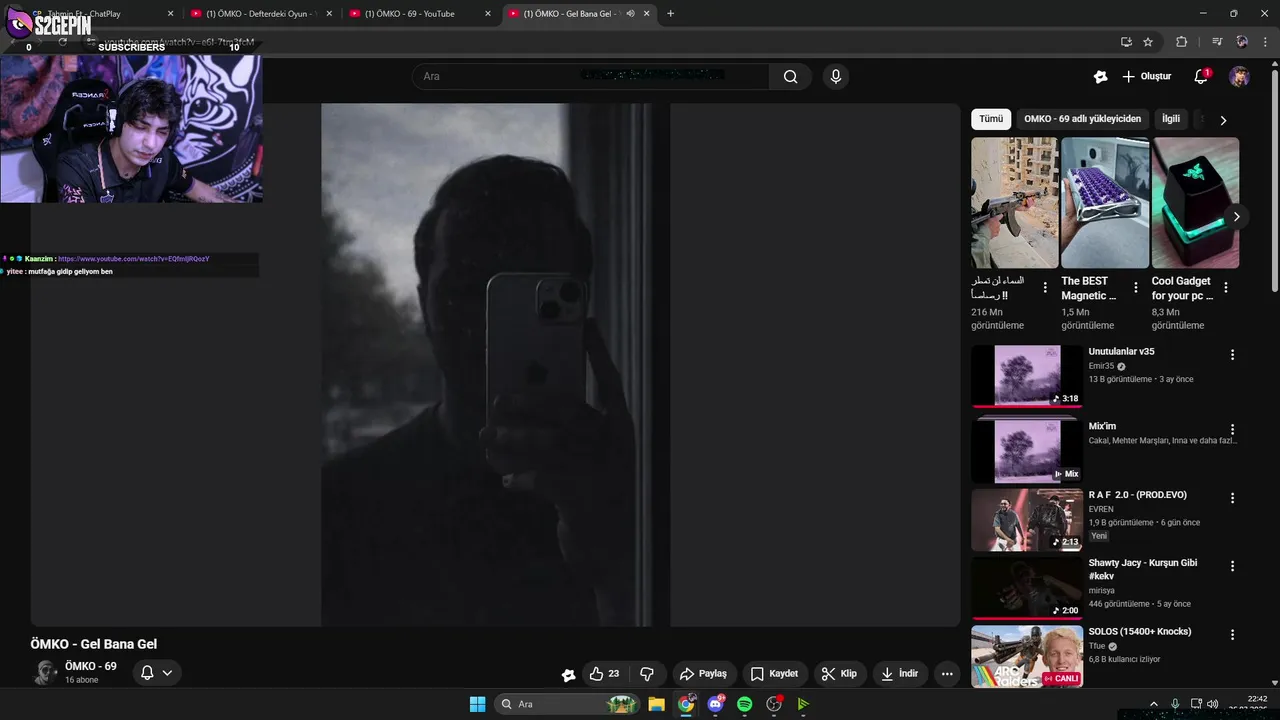Image resolution: width=1280 pixels, height=720 pixels.
Task: Open the three-dot more actions under video
Action: click(947, 674)
